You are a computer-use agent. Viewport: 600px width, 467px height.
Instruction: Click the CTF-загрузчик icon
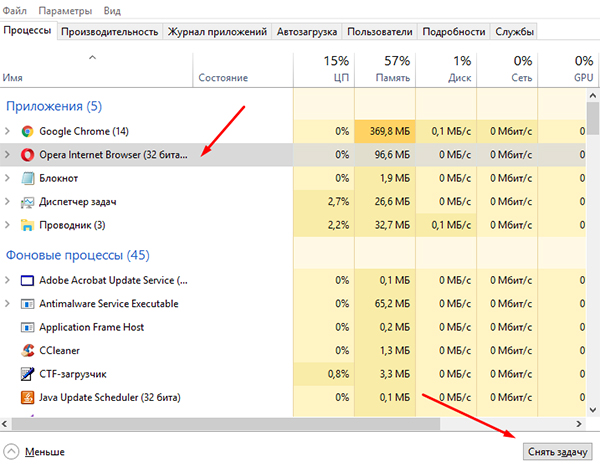[27, 374]
